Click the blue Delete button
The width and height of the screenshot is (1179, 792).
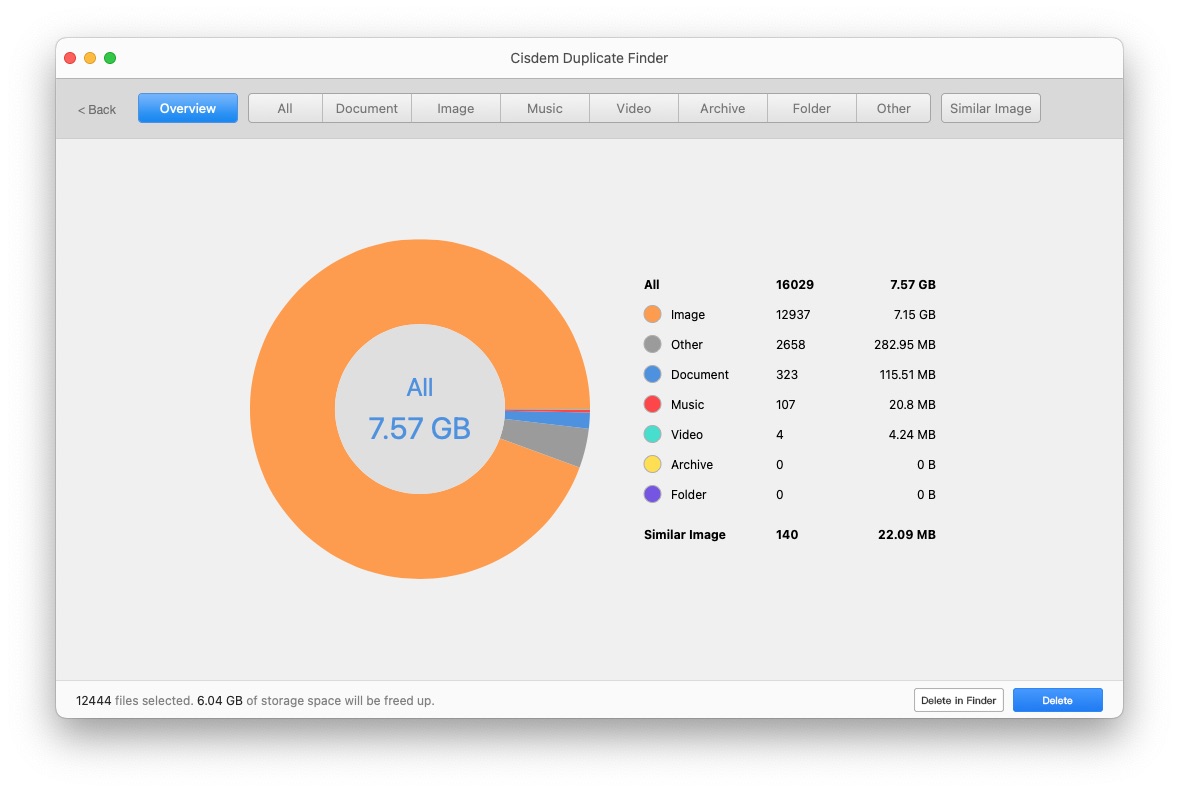tap(1057, 700)
